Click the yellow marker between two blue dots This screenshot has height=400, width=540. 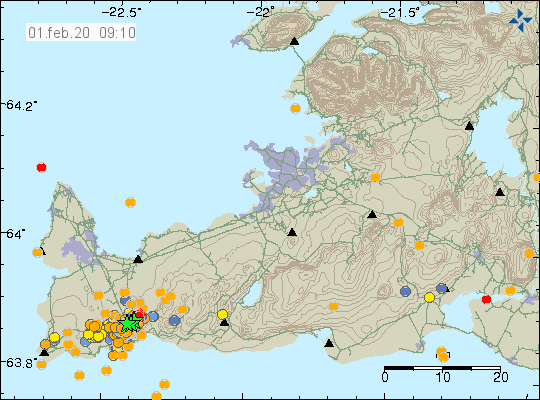point(429,297)
